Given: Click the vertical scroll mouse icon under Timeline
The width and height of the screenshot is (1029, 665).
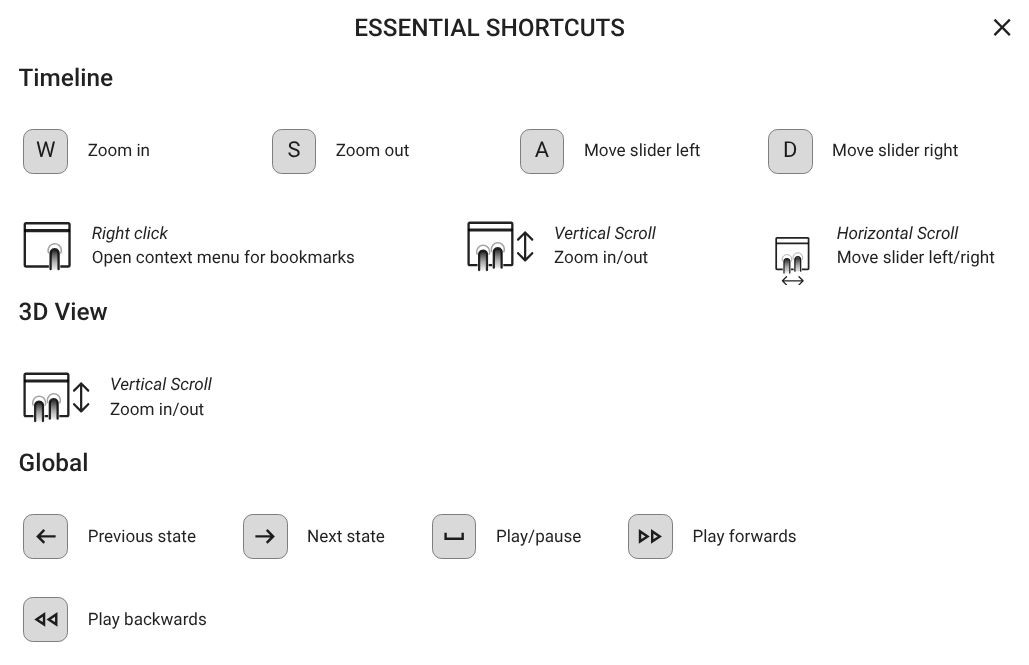Looking at the screenshot, I should (496, 245).
